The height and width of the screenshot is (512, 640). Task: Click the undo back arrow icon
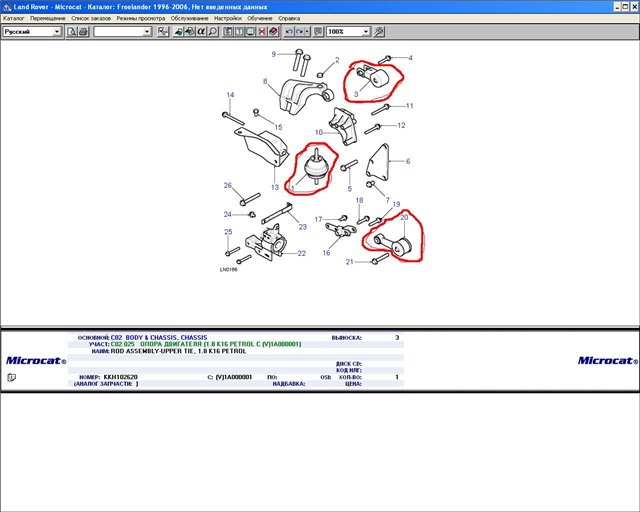[289, 31]
